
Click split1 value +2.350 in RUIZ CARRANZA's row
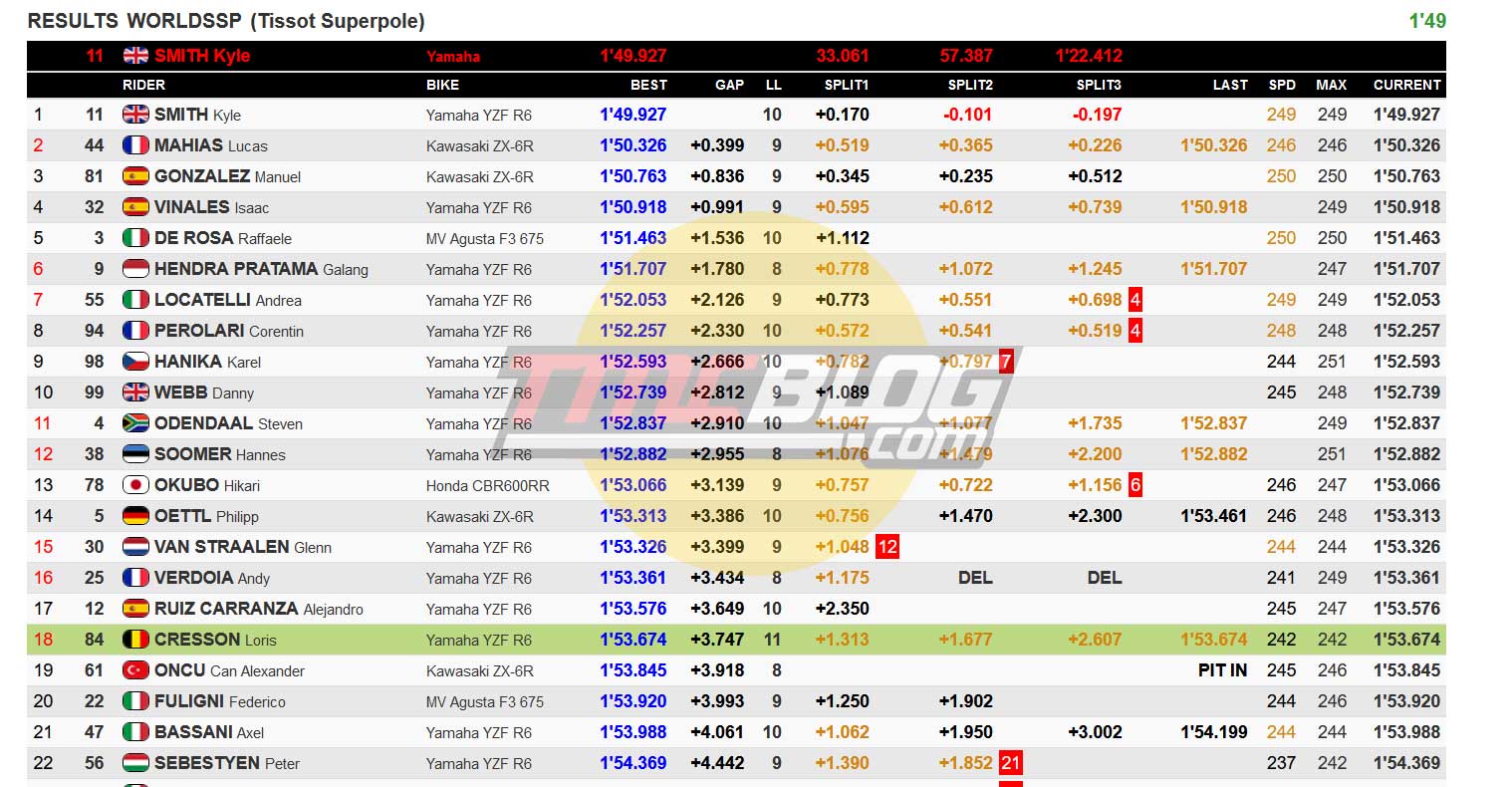pos(843,609)
